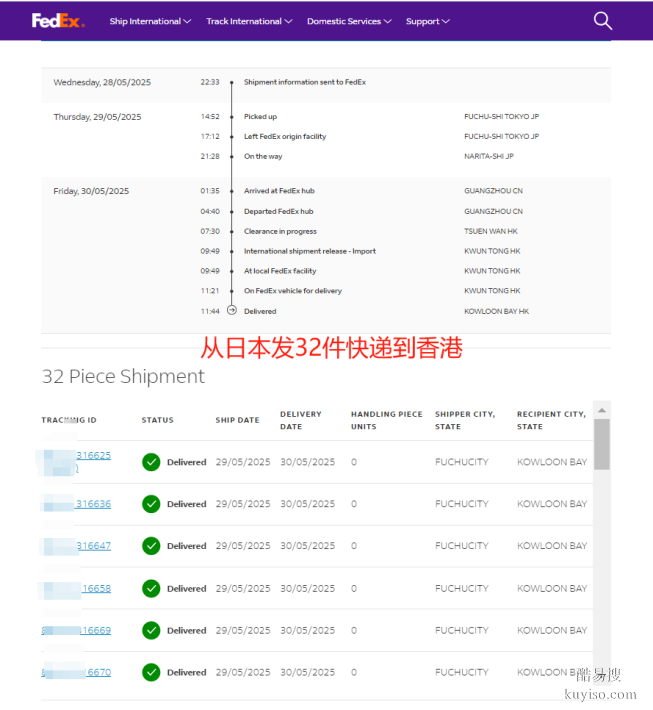Click green check icon for row 316636

pos(151,504)
